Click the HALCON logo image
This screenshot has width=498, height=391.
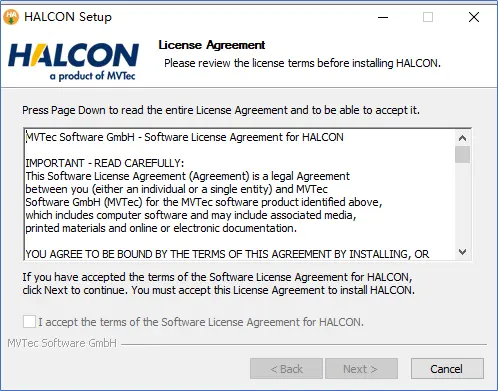pos(73,62)
